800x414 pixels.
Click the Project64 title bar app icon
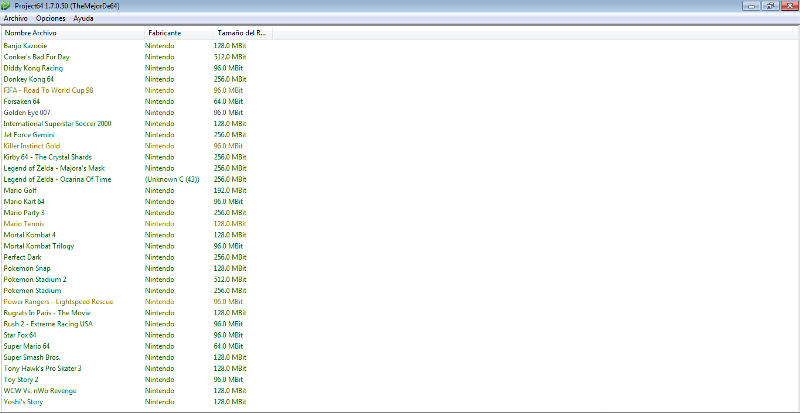[6, 6]
